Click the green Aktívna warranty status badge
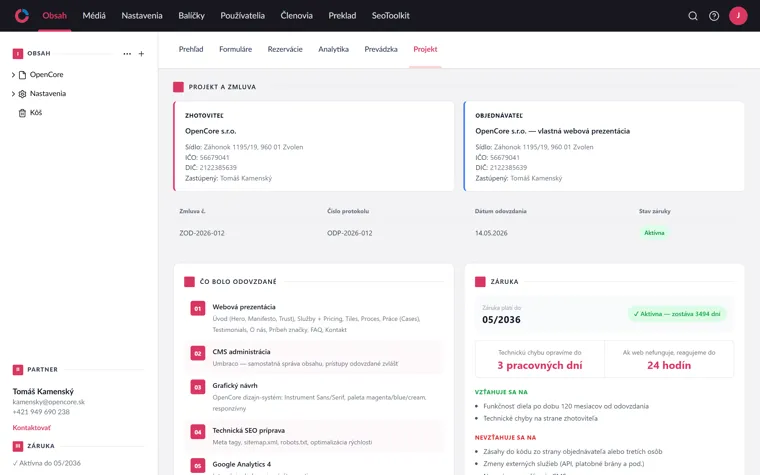 pos(654,233)
